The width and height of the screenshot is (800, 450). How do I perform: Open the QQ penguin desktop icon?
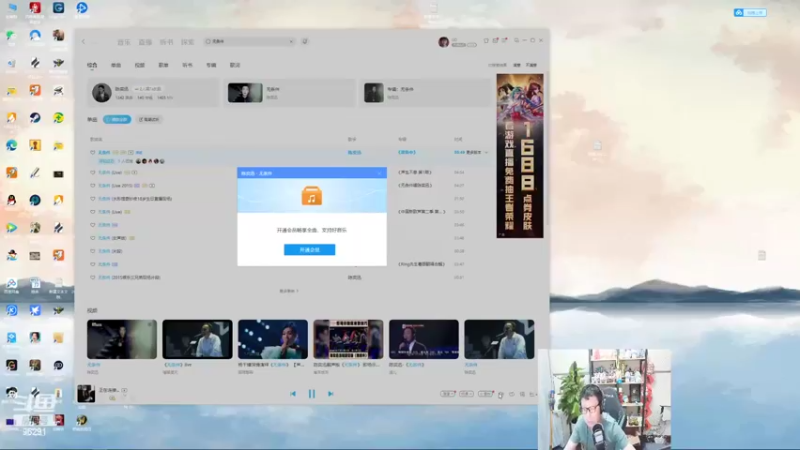[11, 200]
